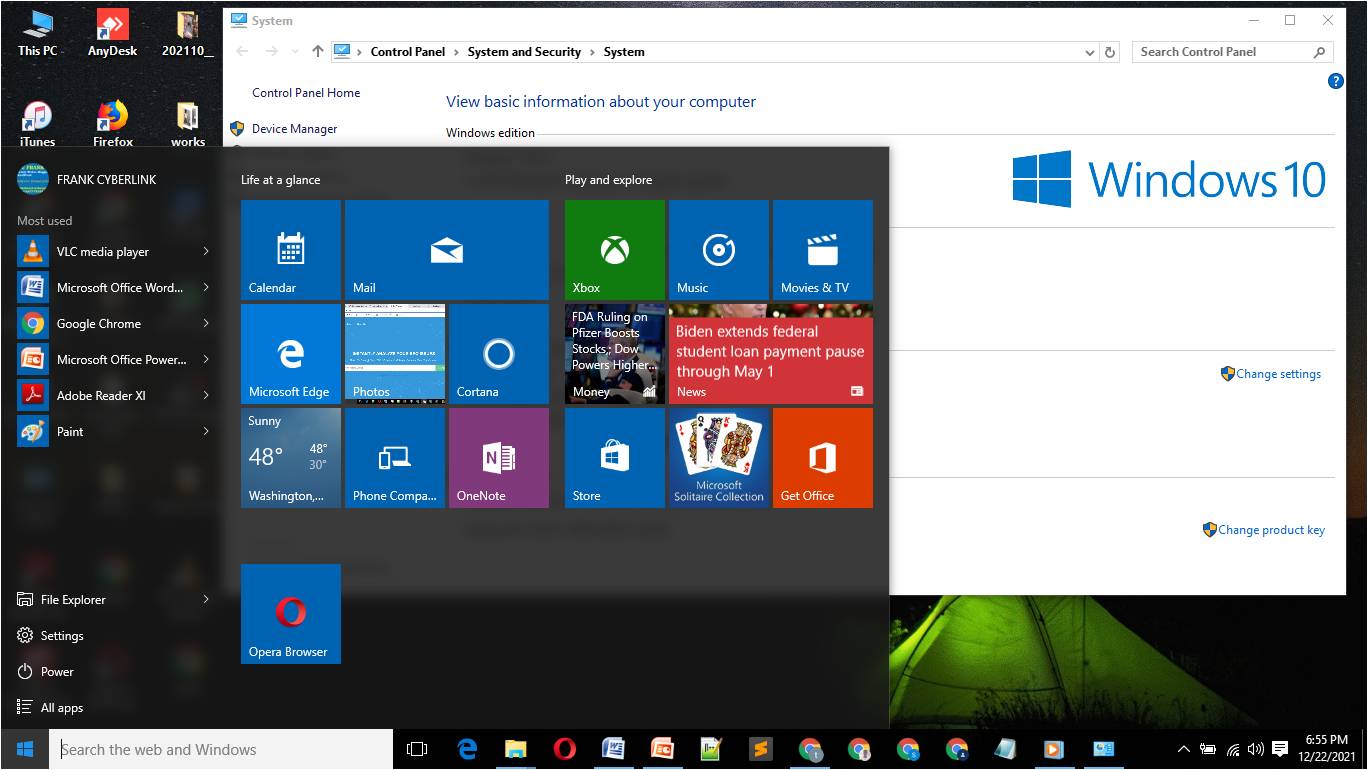Open the Mail tile
The image size is (1368, 770).
click(x=446, y=250)
